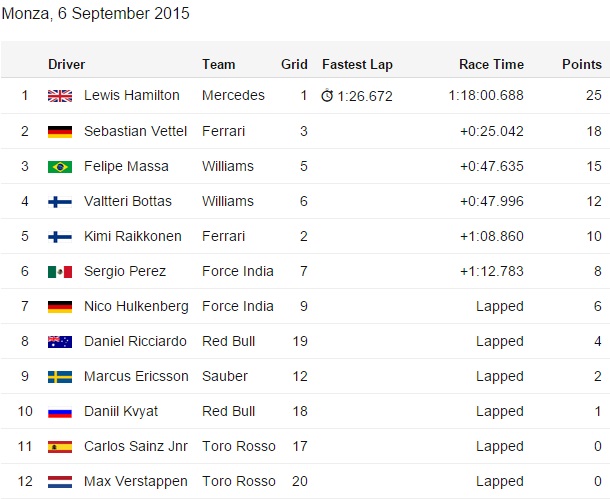Select Nico Hulkenberg driver name

[x=136, y=306]
